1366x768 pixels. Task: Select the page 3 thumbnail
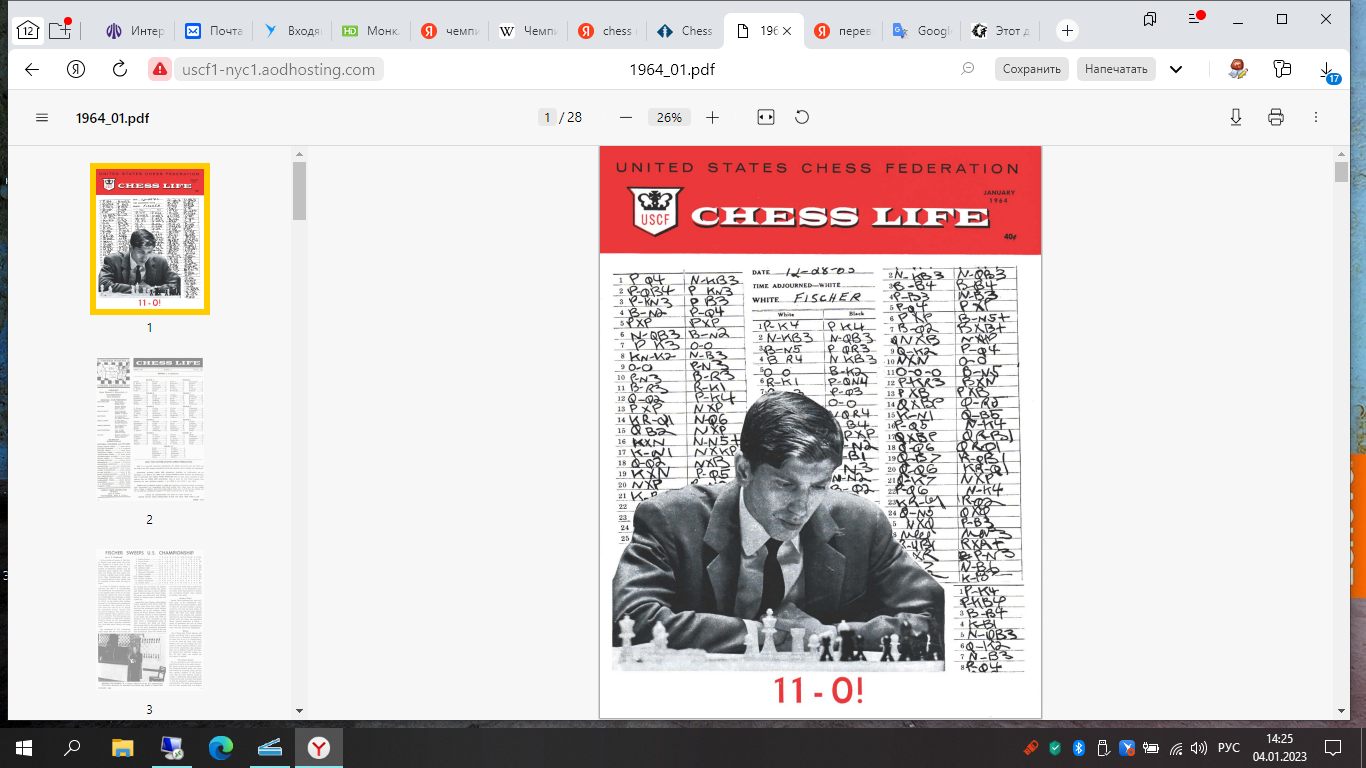pos(150,619)
